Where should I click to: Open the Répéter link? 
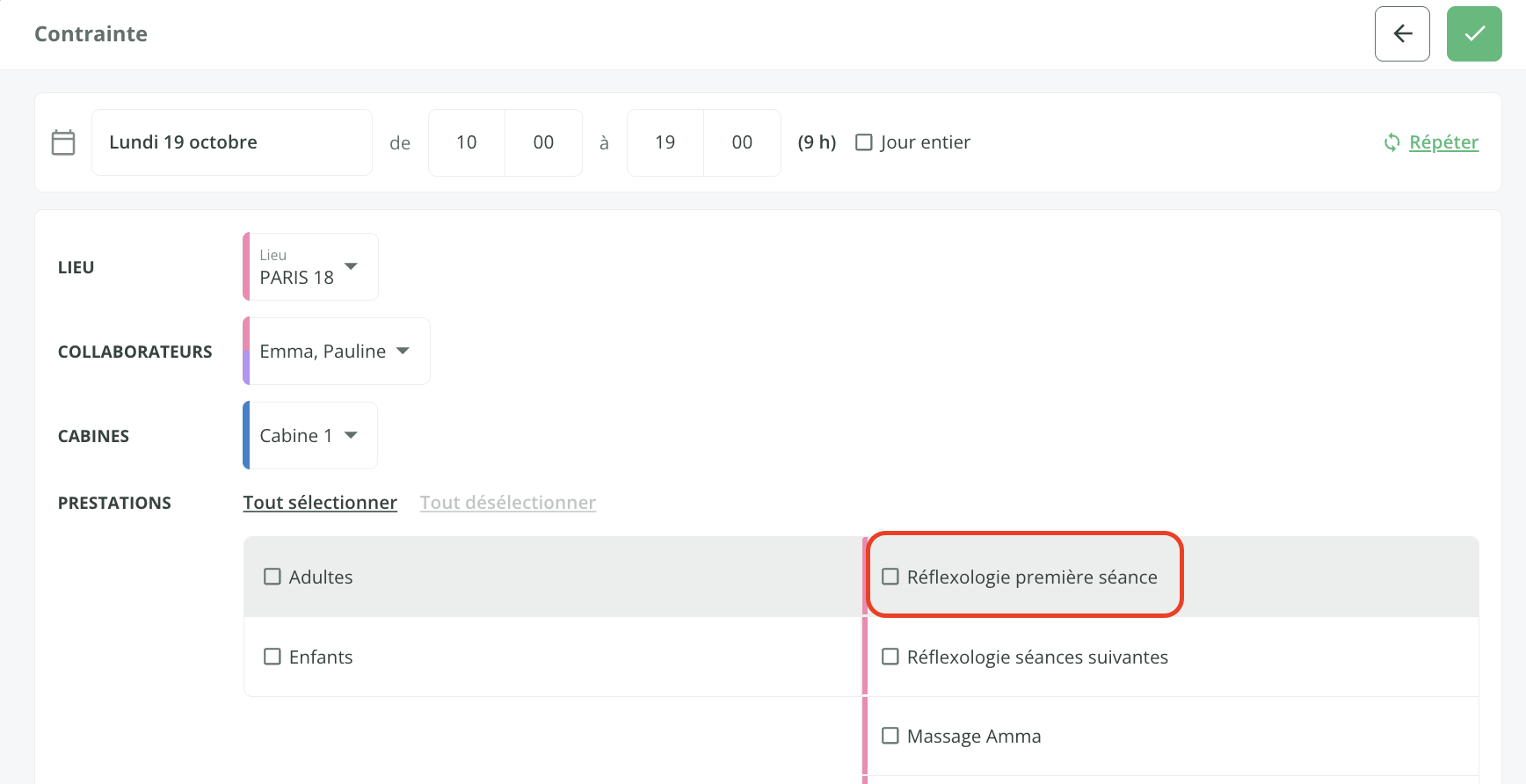pos(1443,142)
